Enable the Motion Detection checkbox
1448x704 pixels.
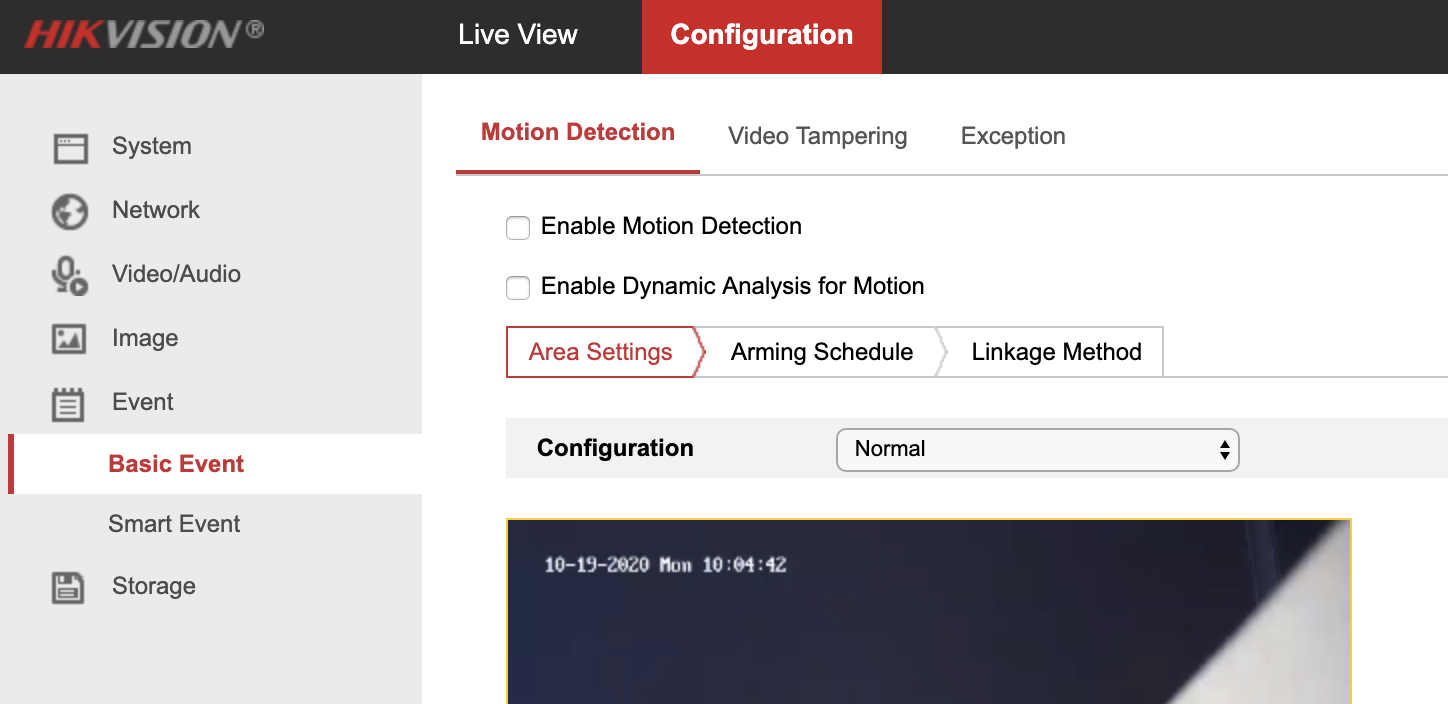coord(518,227)
